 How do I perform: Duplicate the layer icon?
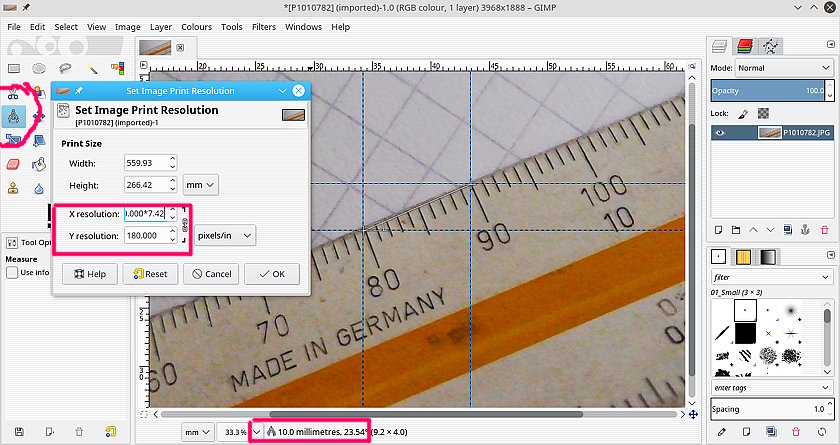[x=788, y=230]
